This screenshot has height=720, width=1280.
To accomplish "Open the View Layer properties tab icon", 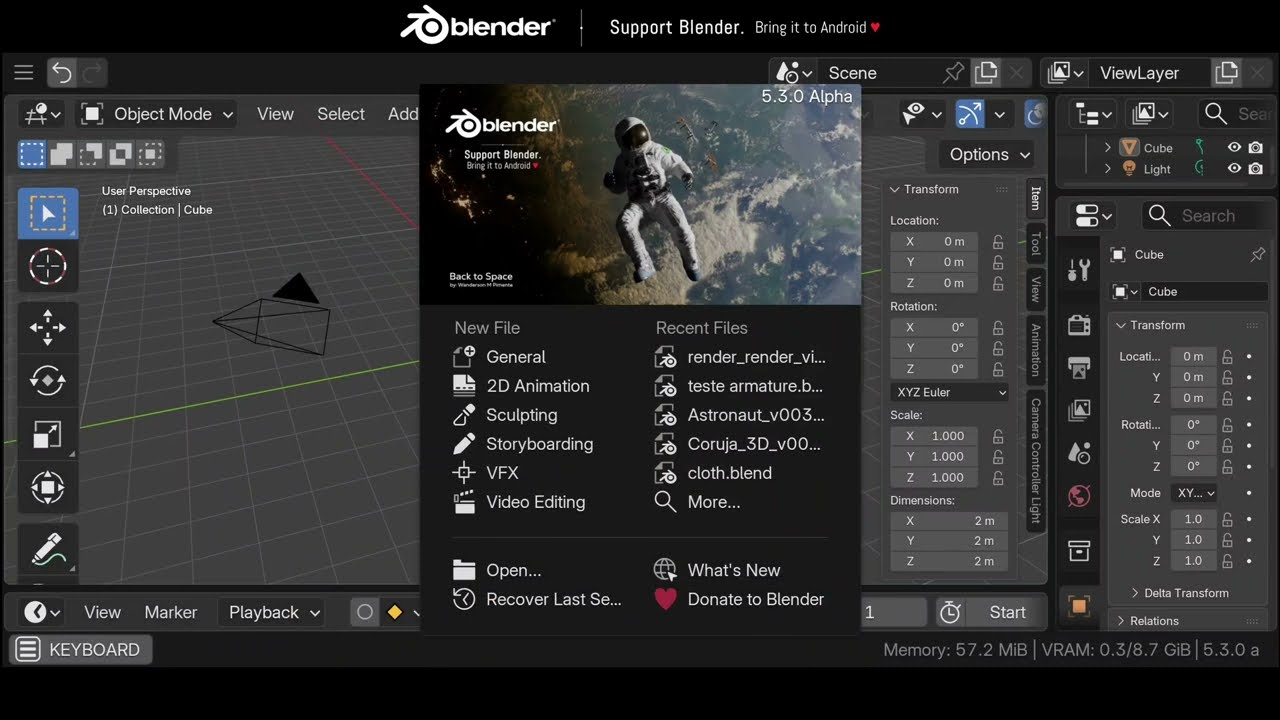I will point(1079,410).
